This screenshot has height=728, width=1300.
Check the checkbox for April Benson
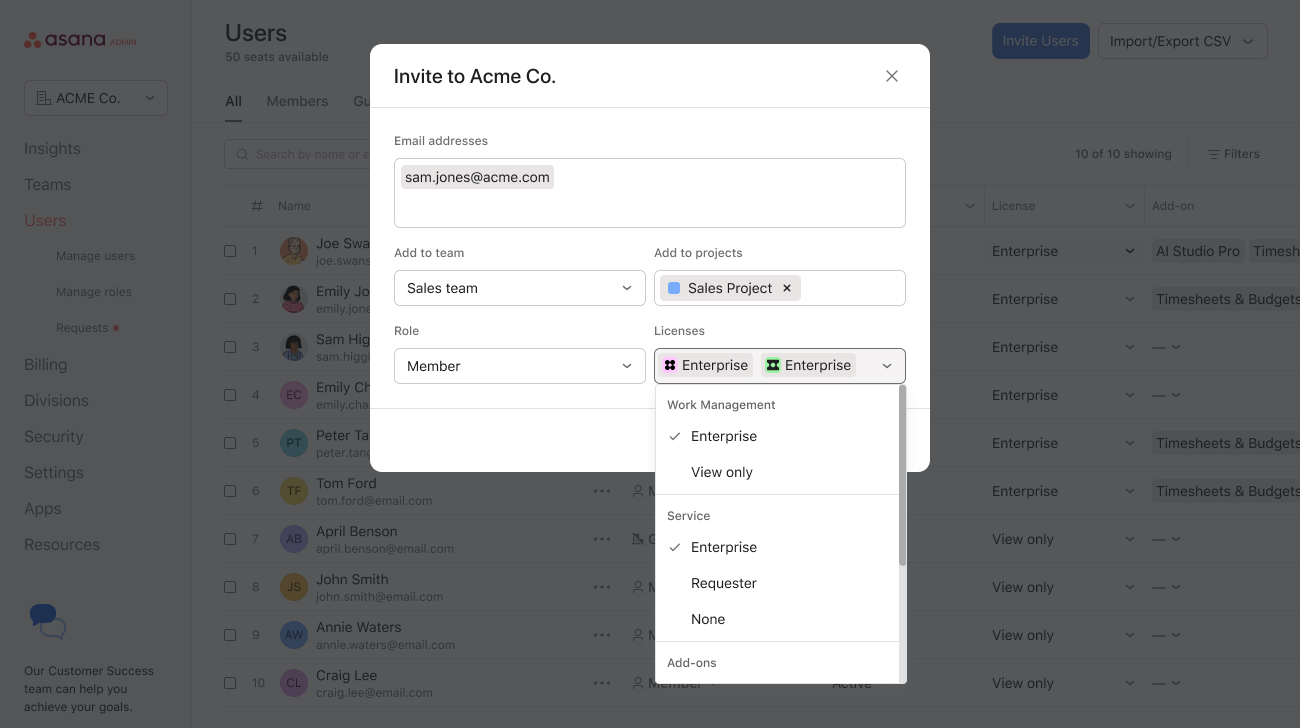coord(230,539)
